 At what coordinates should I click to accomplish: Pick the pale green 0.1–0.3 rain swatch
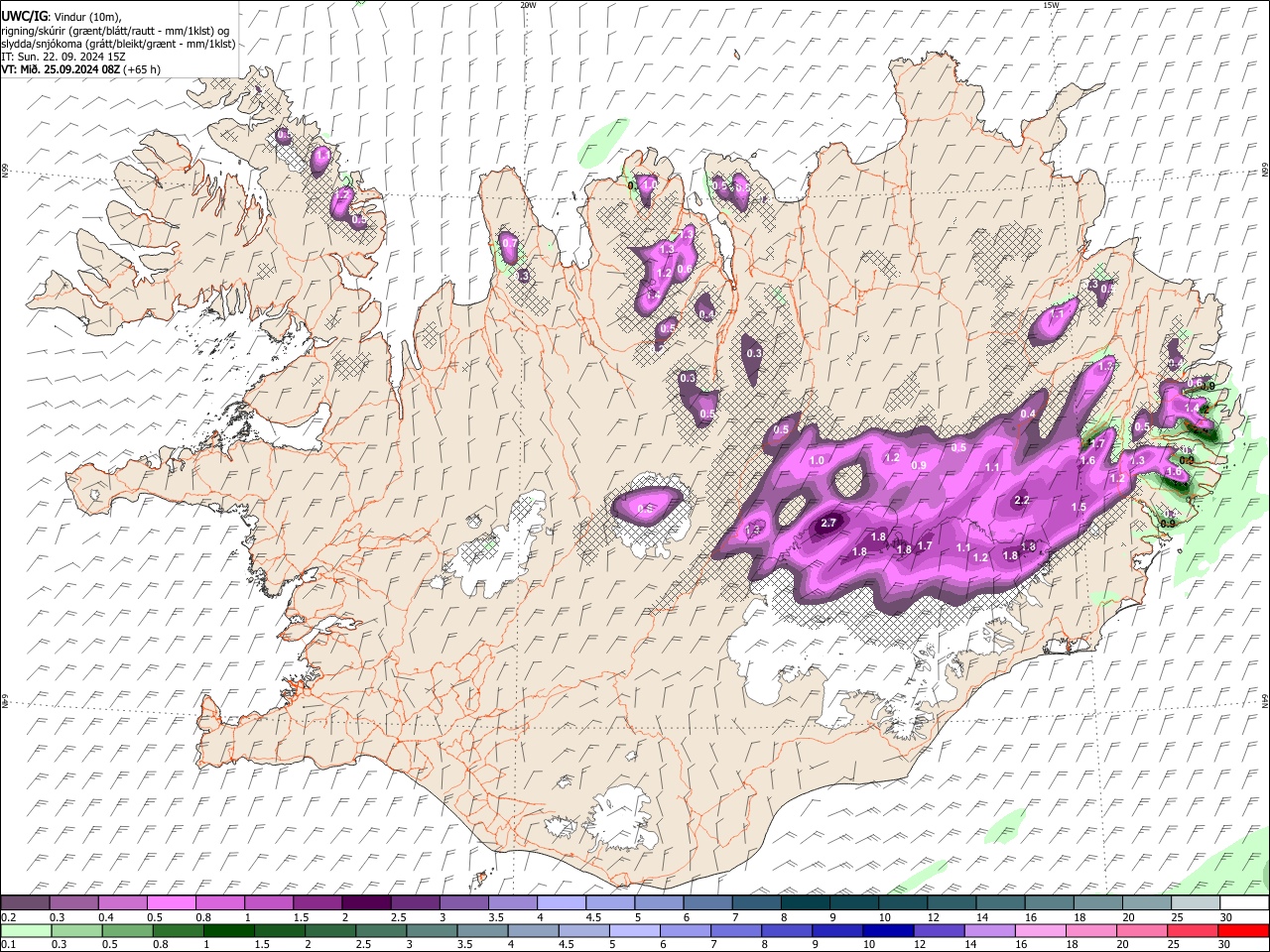pos(26,930)
